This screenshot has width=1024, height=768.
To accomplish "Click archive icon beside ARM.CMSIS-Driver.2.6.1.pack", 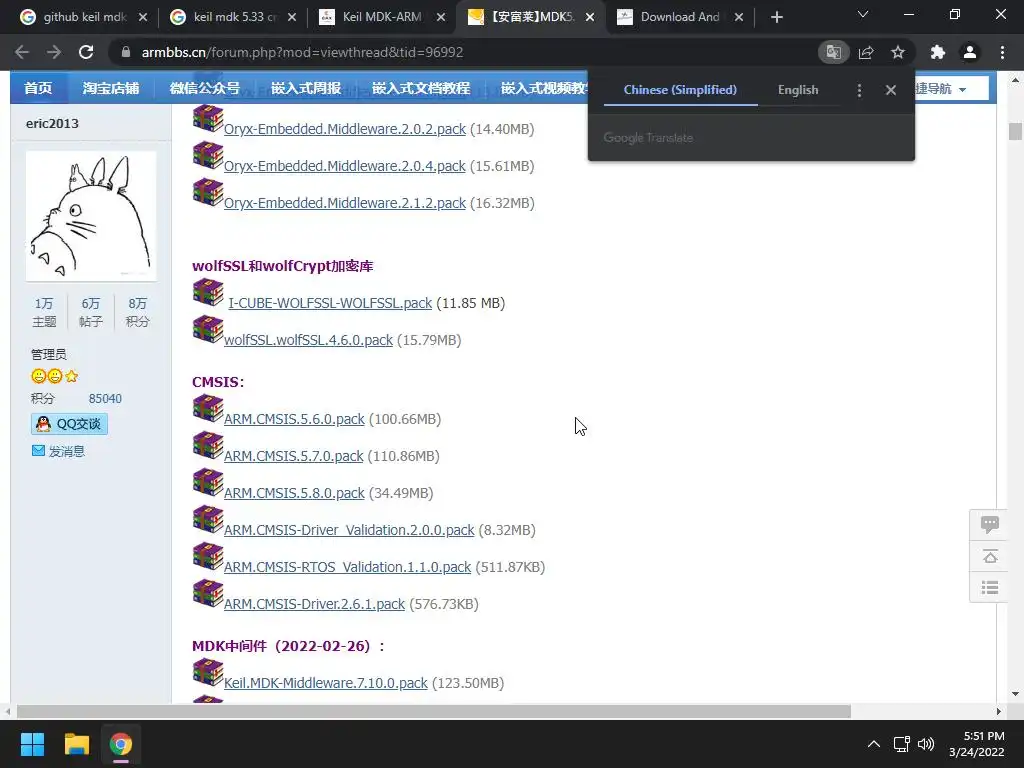I will click(208, 593).
